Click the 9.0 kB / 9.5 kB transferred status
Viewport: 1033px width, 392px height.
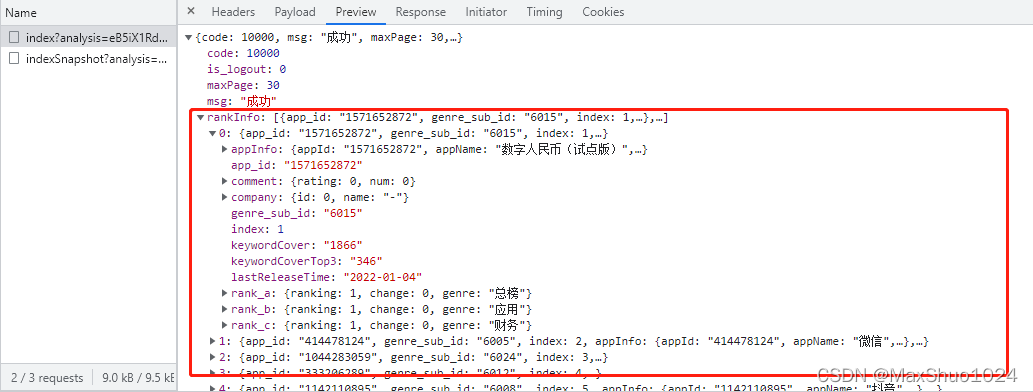tap(138, 378)
